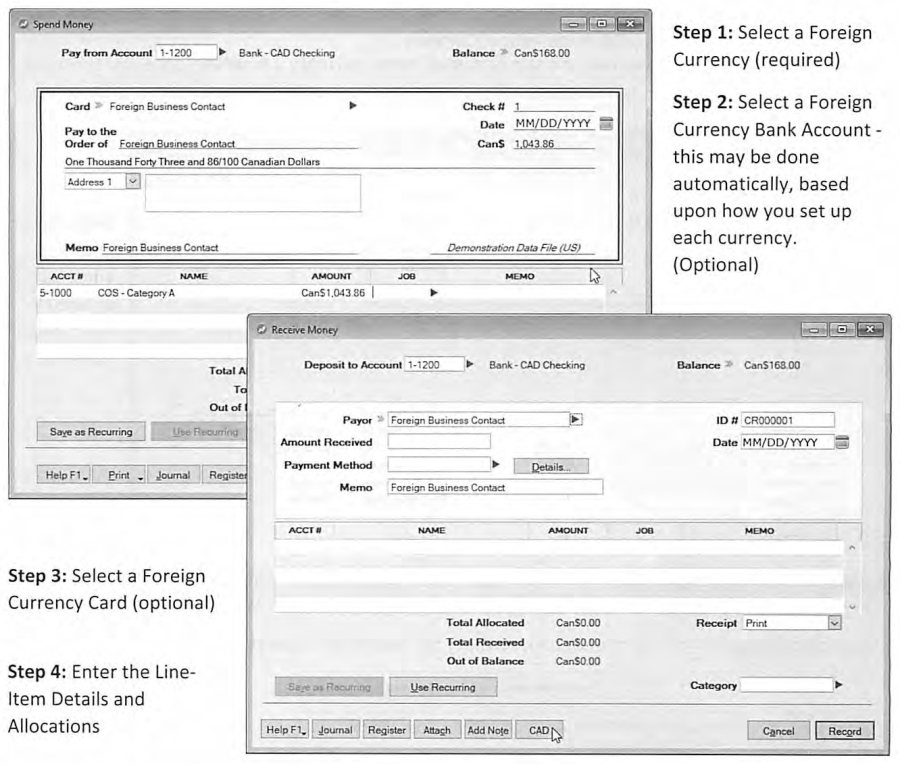This screenshot has width=900, height=764.
Task: Open account lookup arrow beside Deposit to Account
Action: [470, 364]
